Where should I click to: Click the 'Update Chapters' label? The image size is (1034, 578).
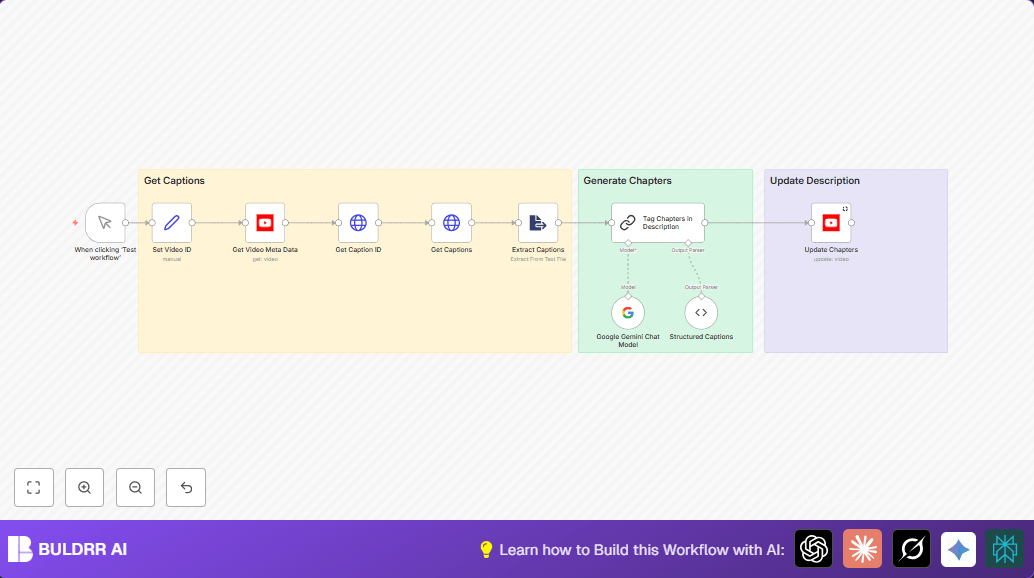(831, 250)
